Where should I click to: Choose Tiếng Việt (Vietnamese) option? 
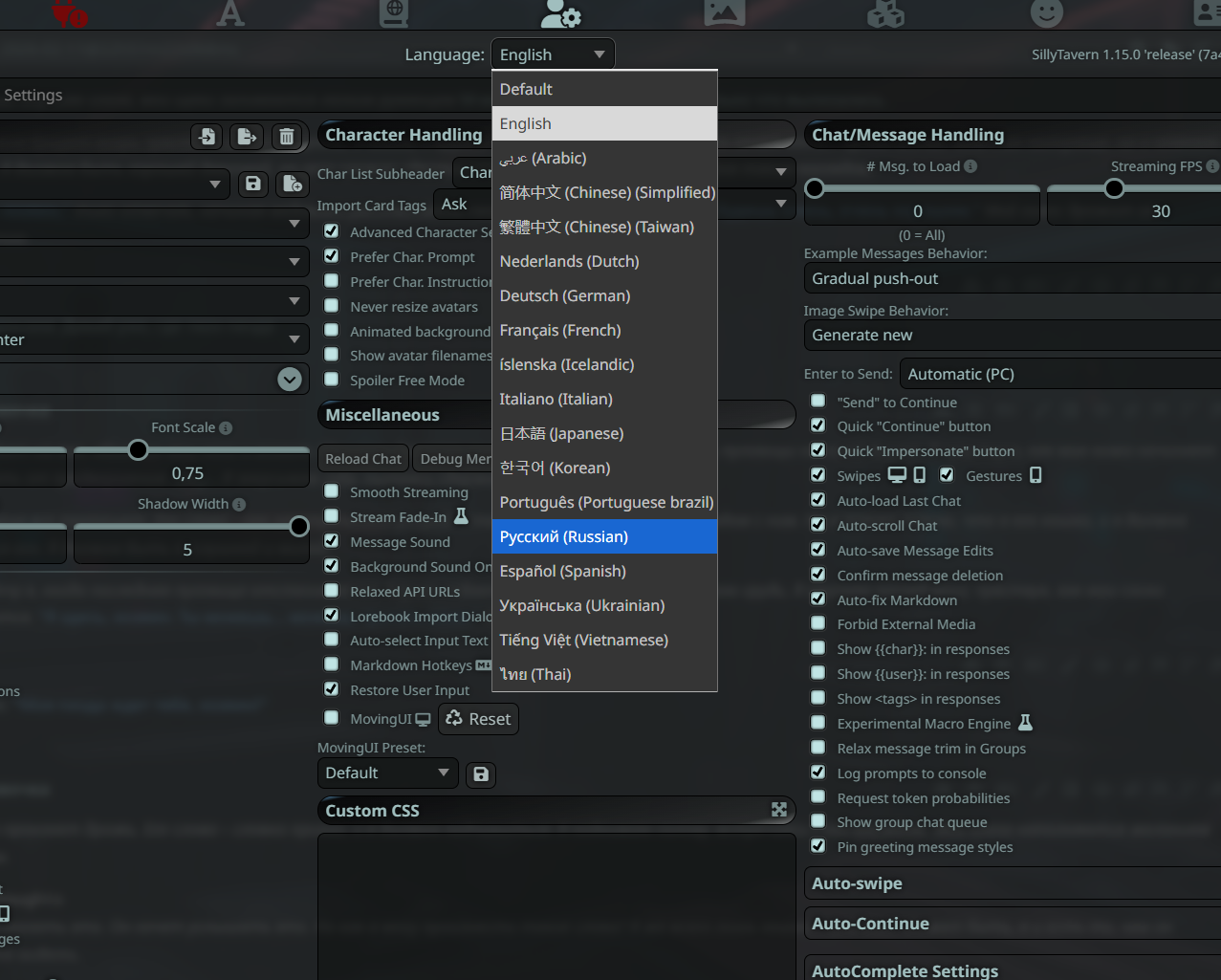(x=604, y=640)
